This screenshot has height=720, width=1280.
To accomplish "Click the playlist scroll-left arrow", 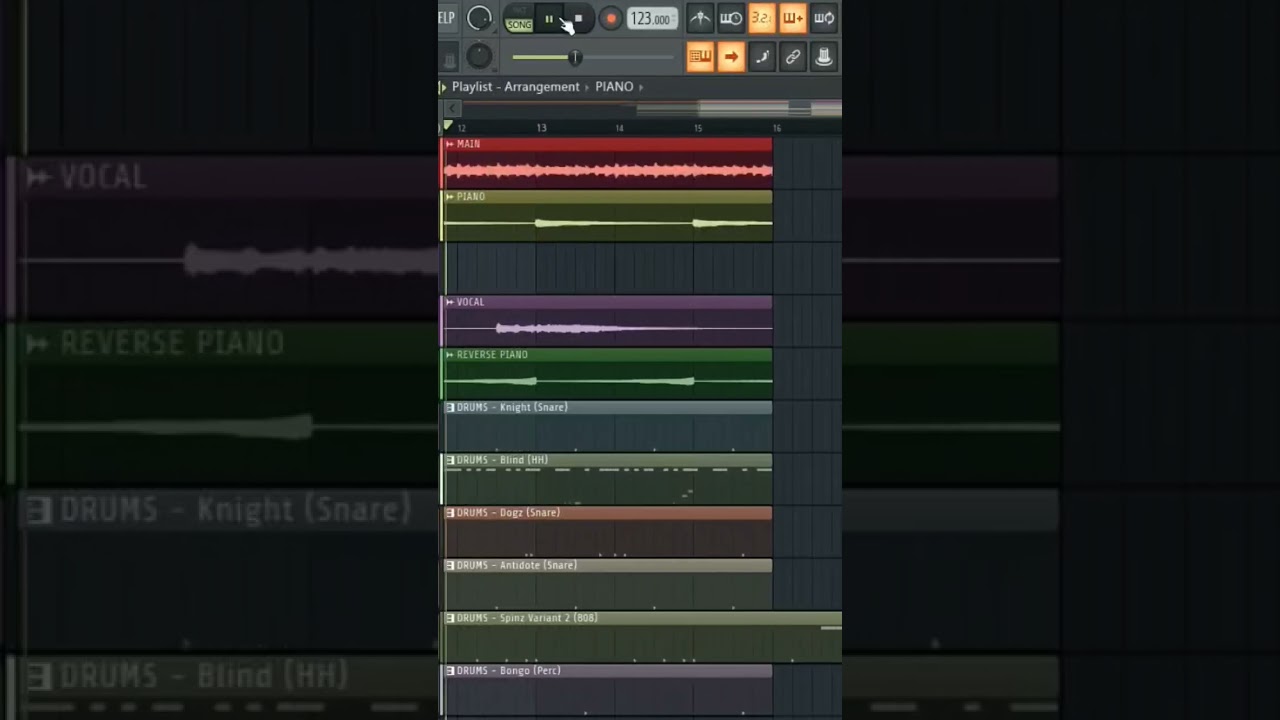I will pos(452,108).
